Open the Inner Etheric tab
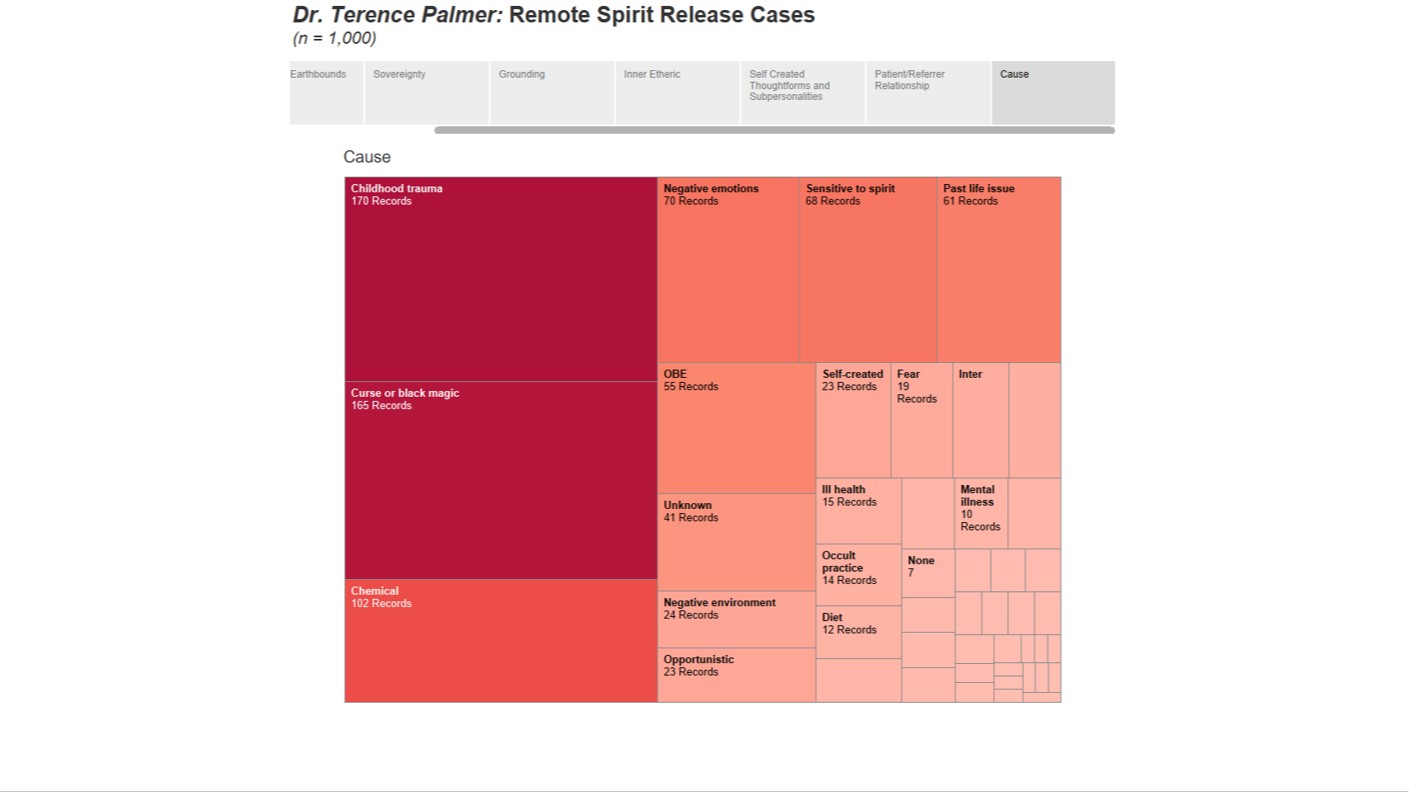 point(678,93)
